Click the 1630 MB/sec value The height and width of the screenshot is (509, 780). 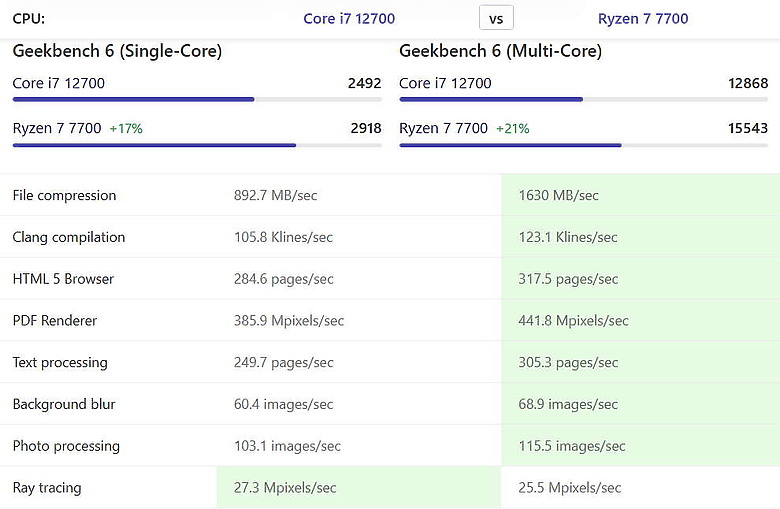coord(558,196)
